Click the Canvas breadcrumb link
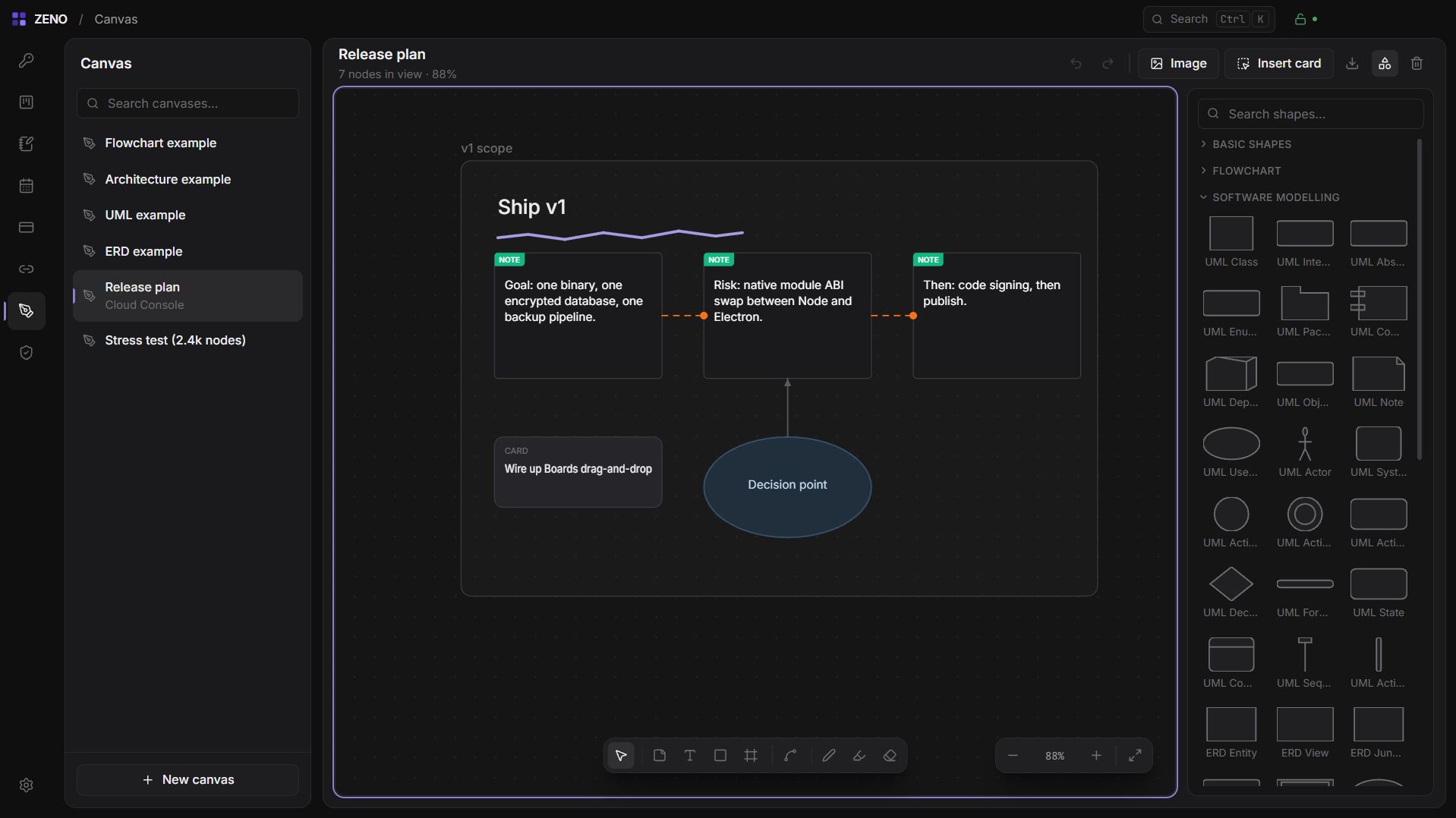The height and width of the screenshot is (818, 1456). tap(116, 20)
